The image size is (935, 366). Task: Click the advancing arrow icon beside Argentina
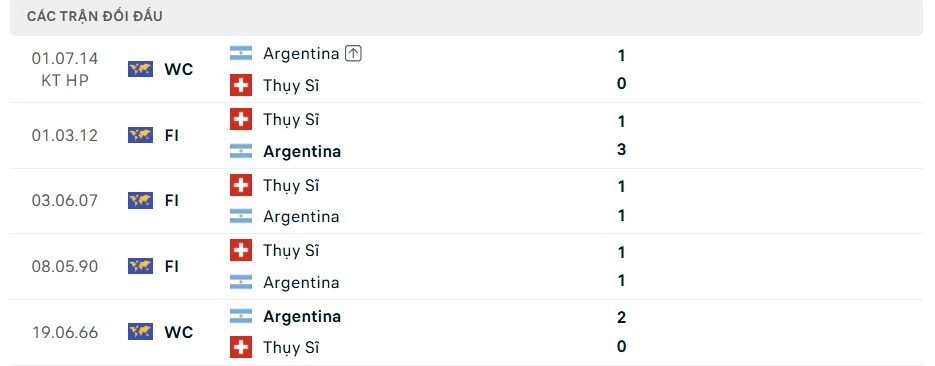(354, 54)
